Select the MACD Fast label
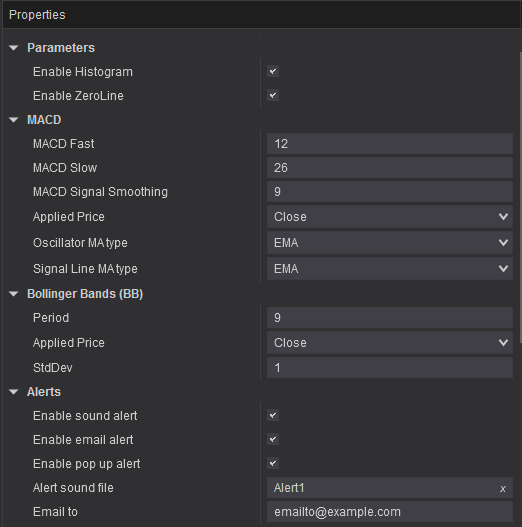This screenshot has height=527, width=522. point(64,144)
